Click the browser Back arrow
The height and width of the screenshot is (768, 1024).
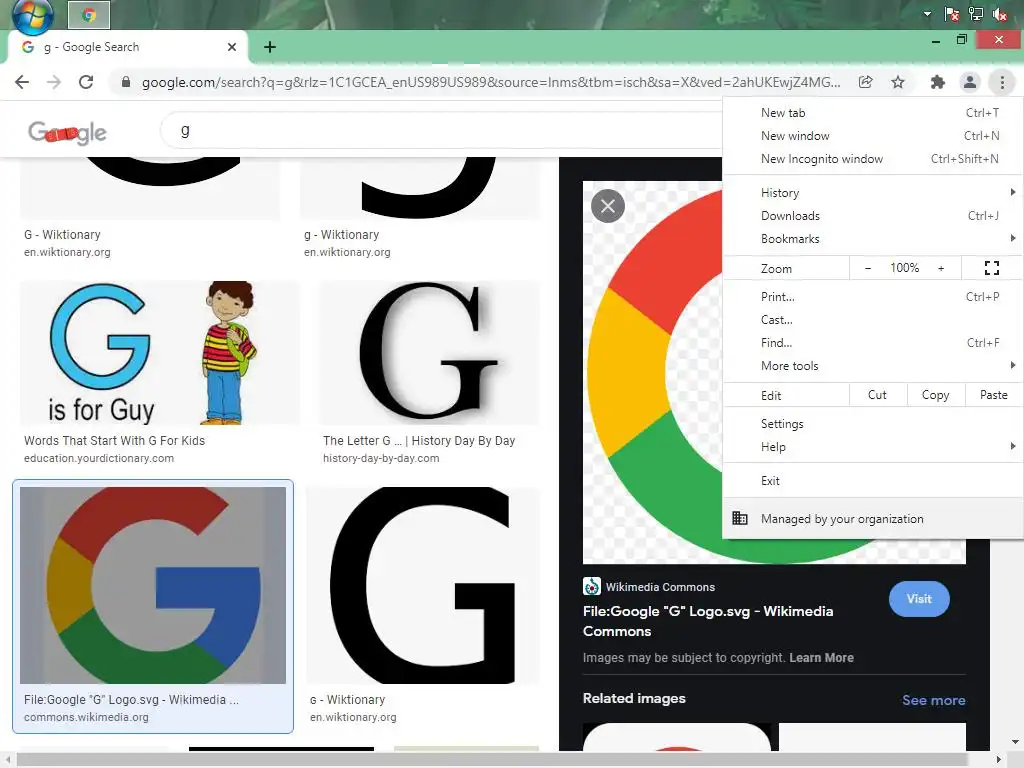22,82
